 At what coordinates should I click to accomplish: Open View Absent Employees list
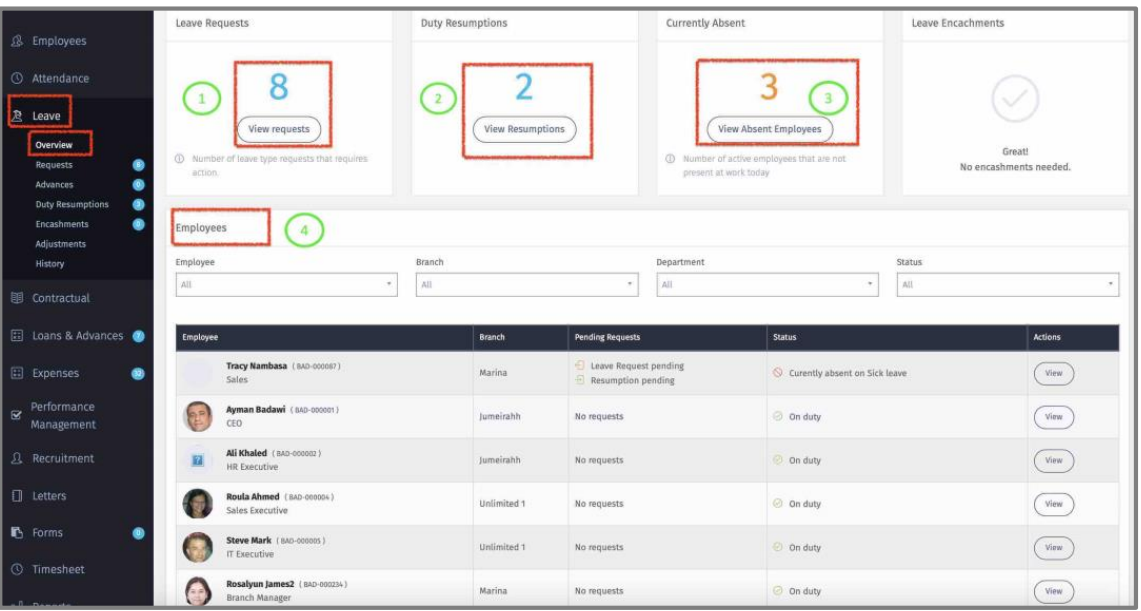tap(769, 129)
